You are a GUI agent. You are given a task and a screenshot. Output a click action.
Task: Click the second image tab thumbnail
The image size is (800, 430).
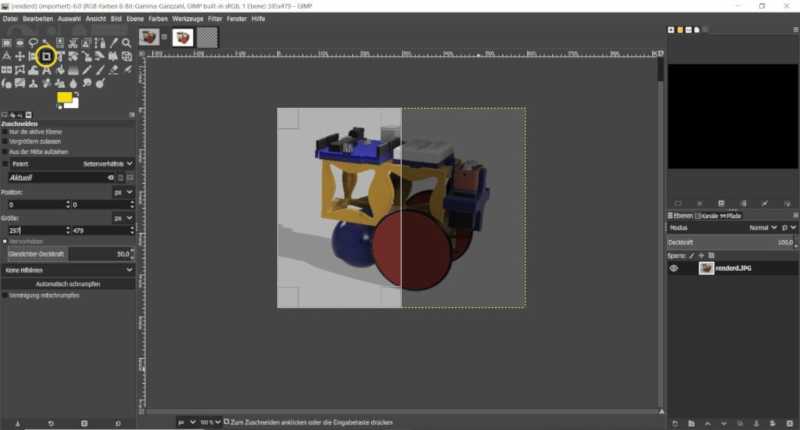coord(183,38)
